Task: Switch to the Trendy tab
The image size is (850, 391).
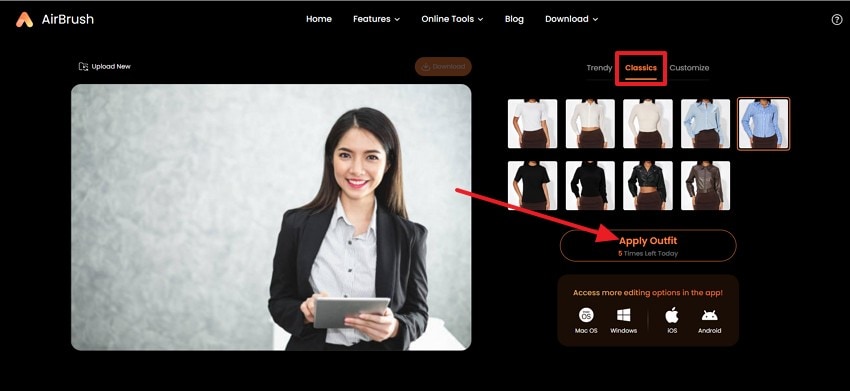Action: coord(599,68)
